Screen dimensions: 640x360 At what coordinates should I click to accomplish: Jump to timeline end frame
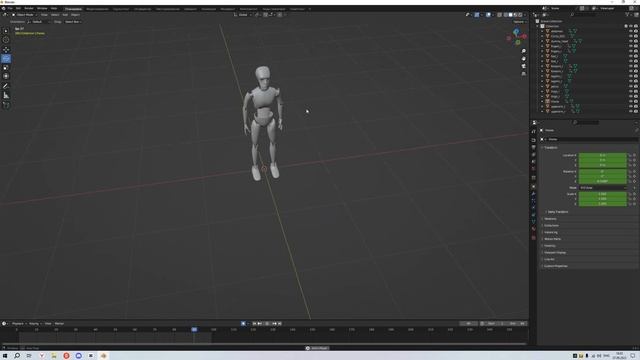[280, 324]
